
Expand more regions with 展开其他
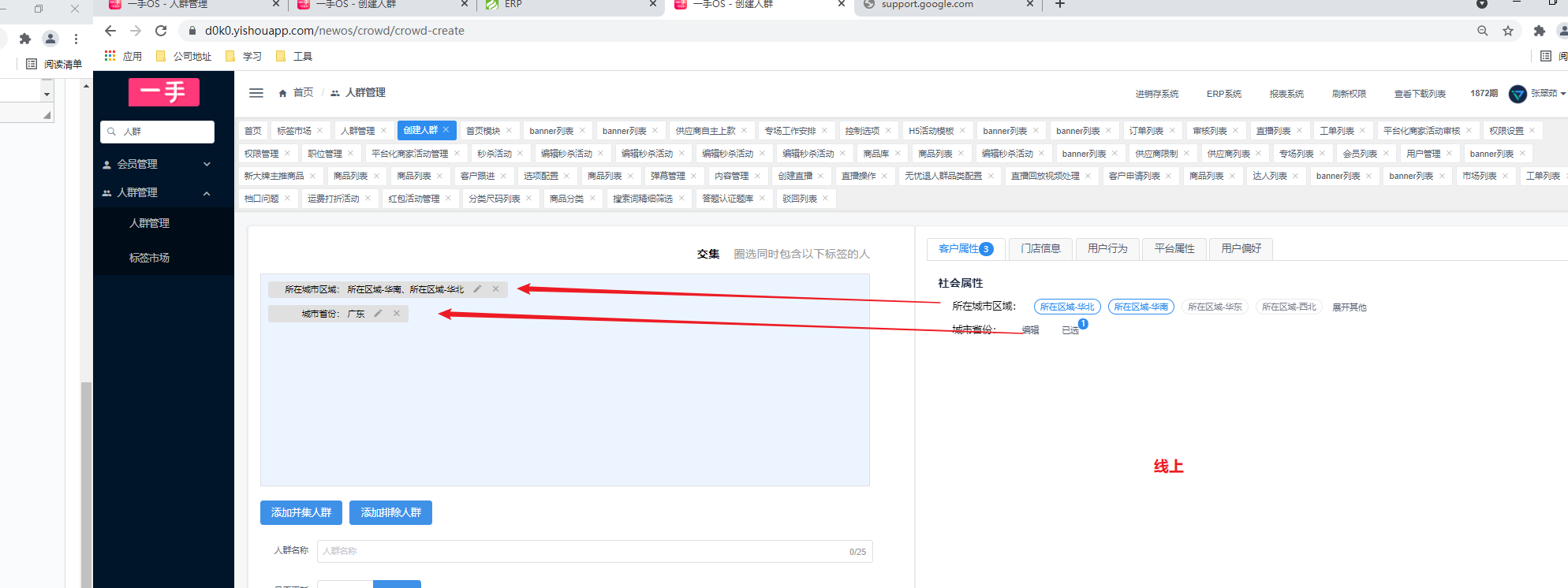[1350, 307]
